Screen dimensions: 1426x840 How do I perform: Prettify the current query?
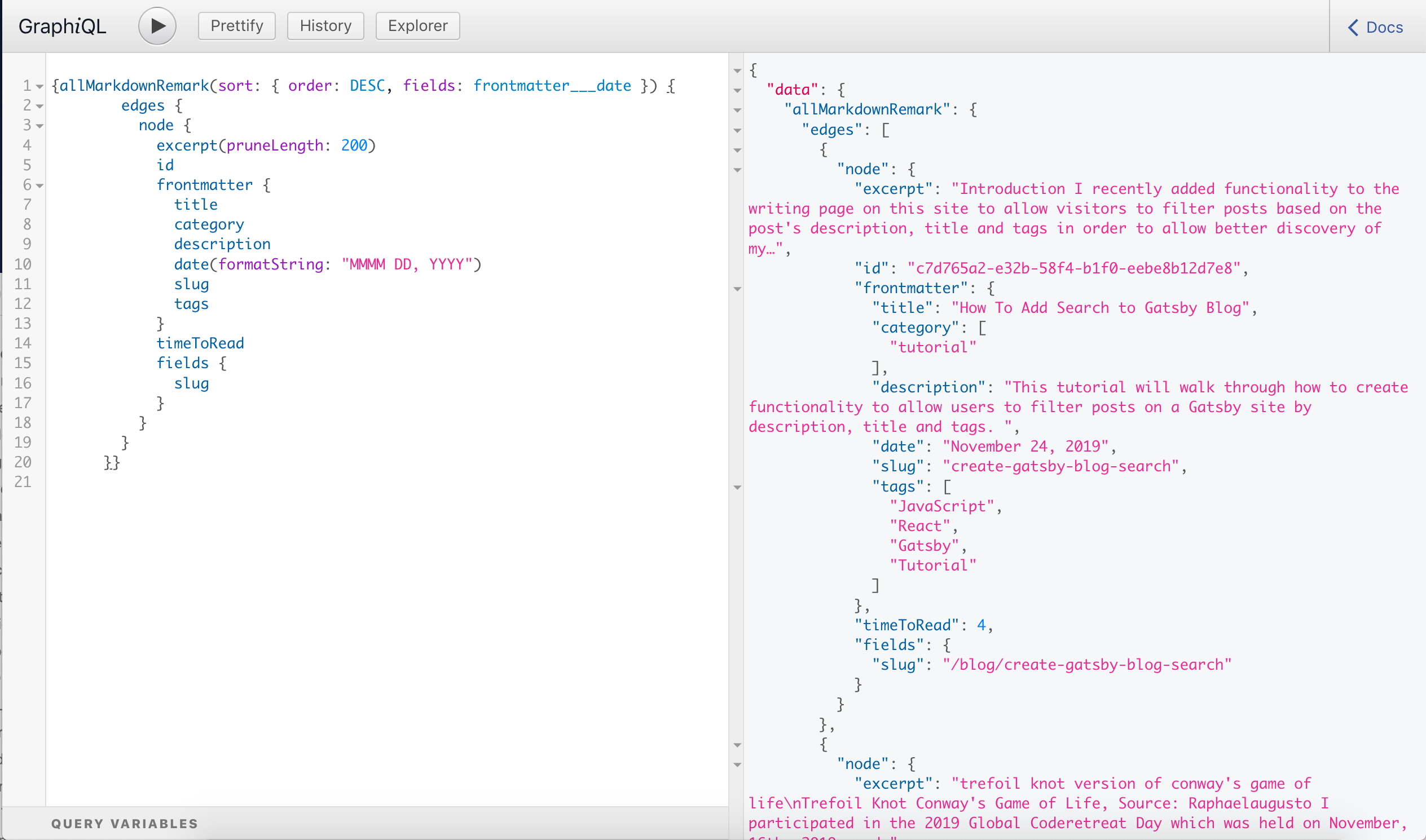(x=236, y=25)
